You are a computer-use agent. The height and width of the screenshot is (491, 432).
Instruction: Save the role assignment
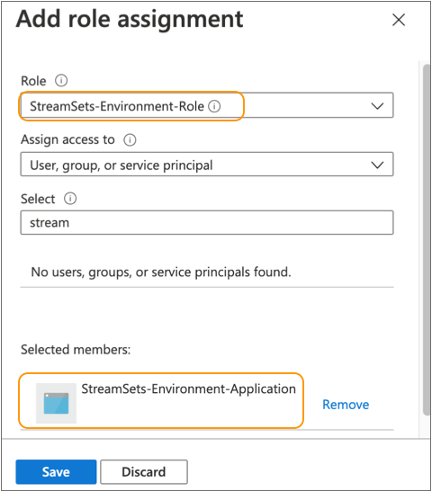56,472
